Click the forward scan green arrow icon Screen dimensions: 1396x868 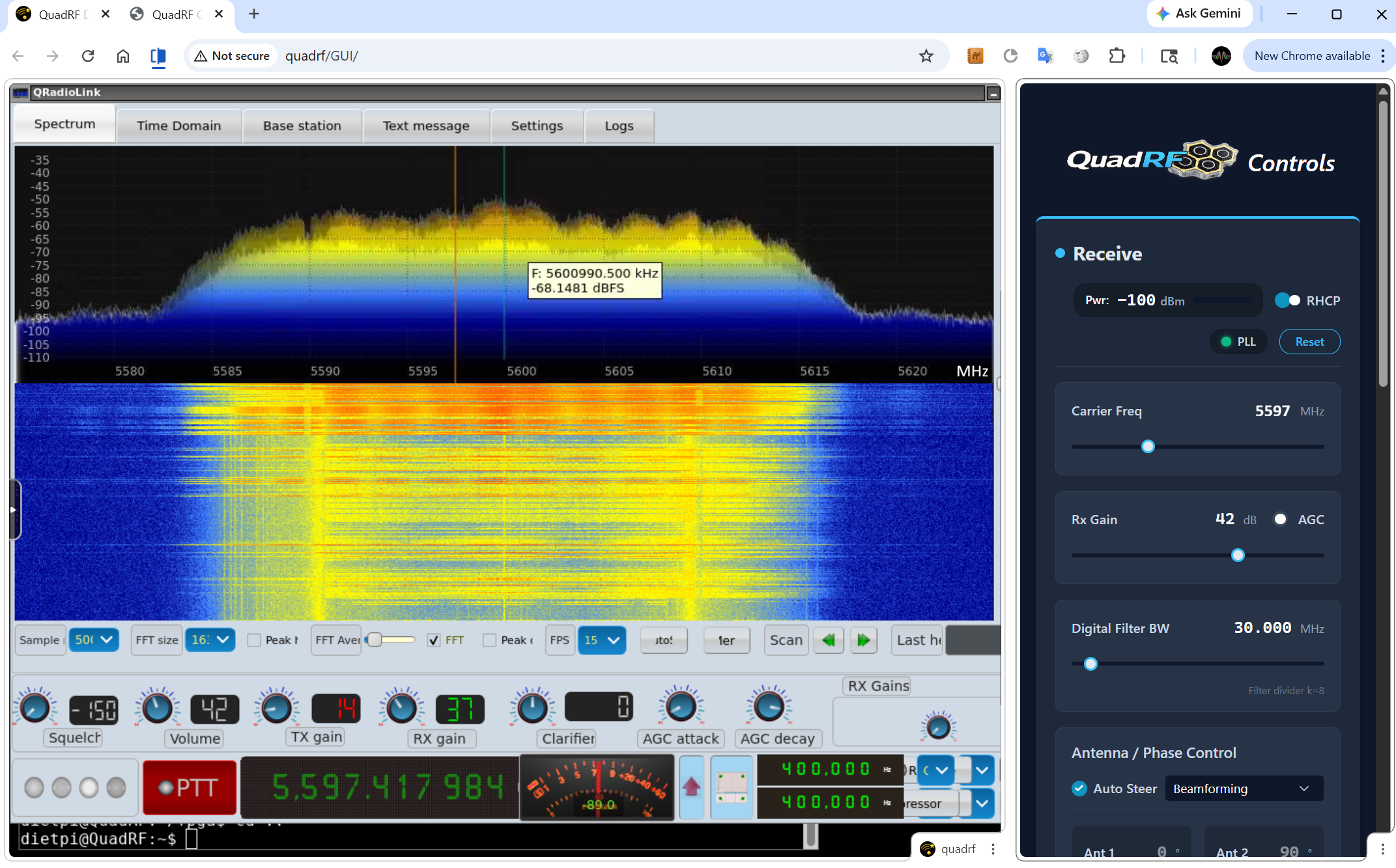pyautogui.click(x=864, y=640)
